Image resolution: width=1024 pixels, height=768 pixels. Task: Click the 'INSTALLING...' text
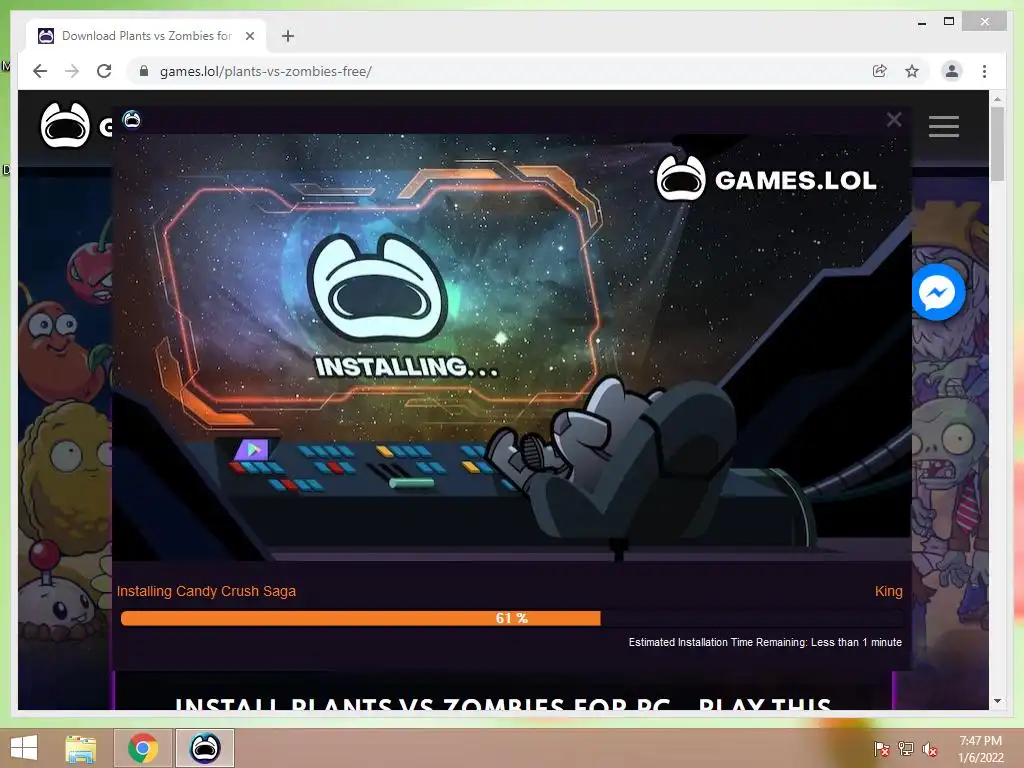[406, 367]
